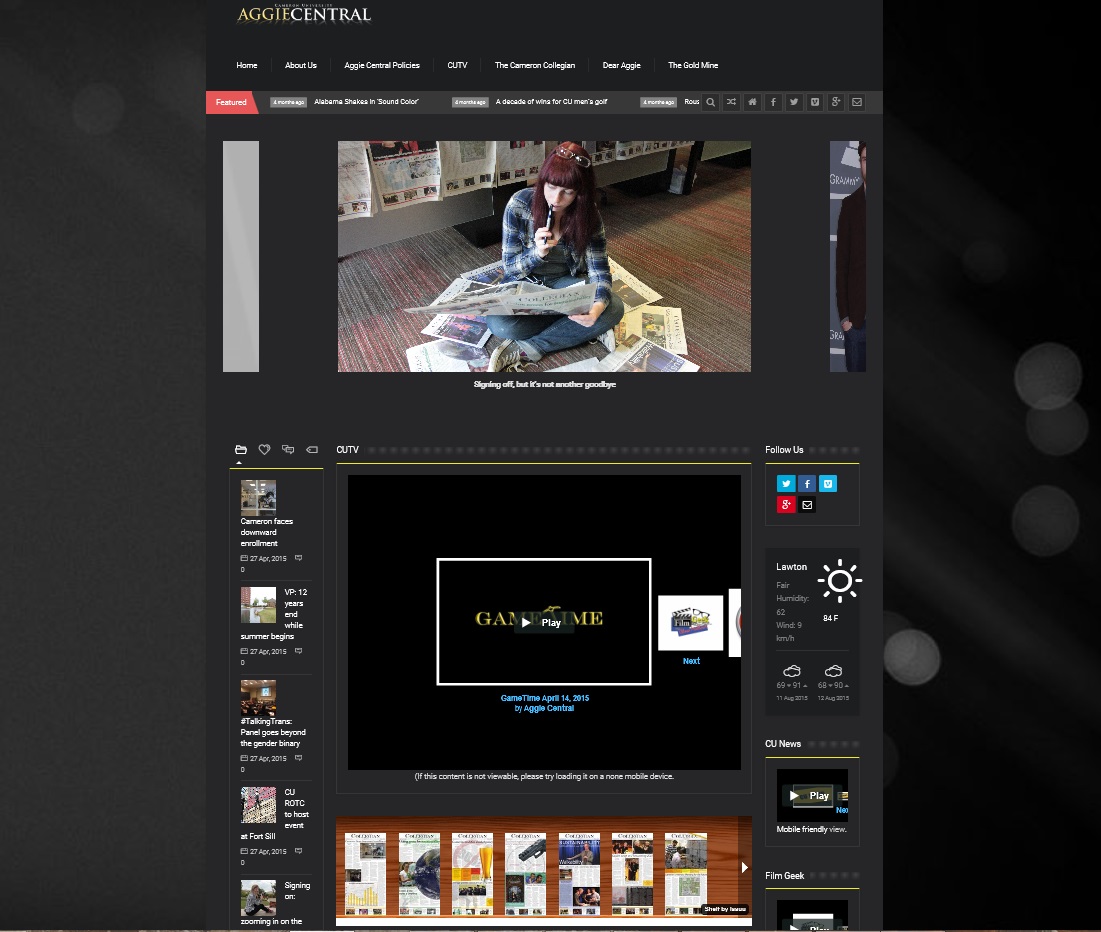Open 'A decade of wins for CU men's golf'
1101x932 pixels.
[x=551, y=102]
